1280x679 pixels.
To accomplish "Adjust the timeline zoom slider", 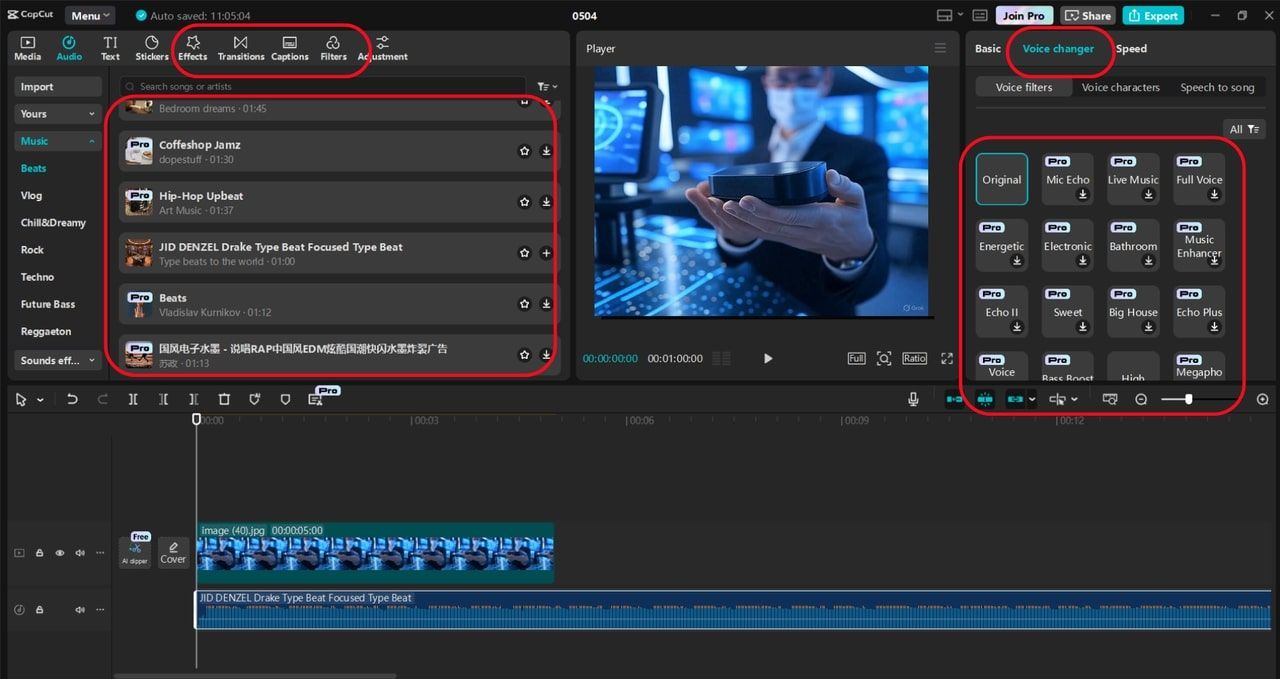I will pos(1188,399).
